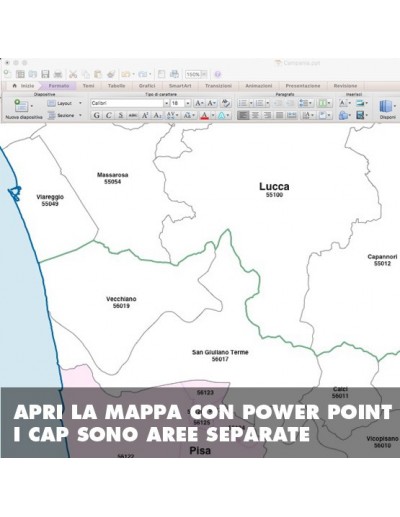Open the purple Help question-mark icon
400x517 pixels.
pos(218,74)
